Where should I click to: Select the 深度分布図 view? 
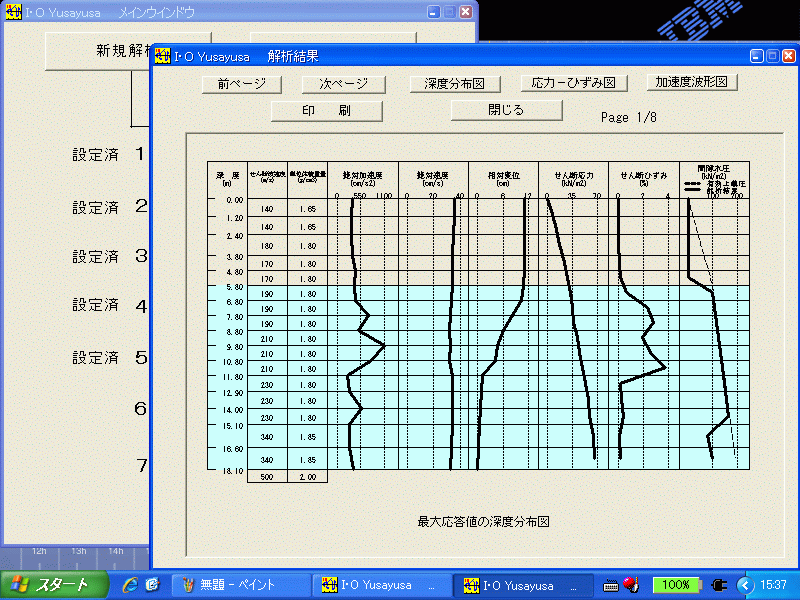455,83
